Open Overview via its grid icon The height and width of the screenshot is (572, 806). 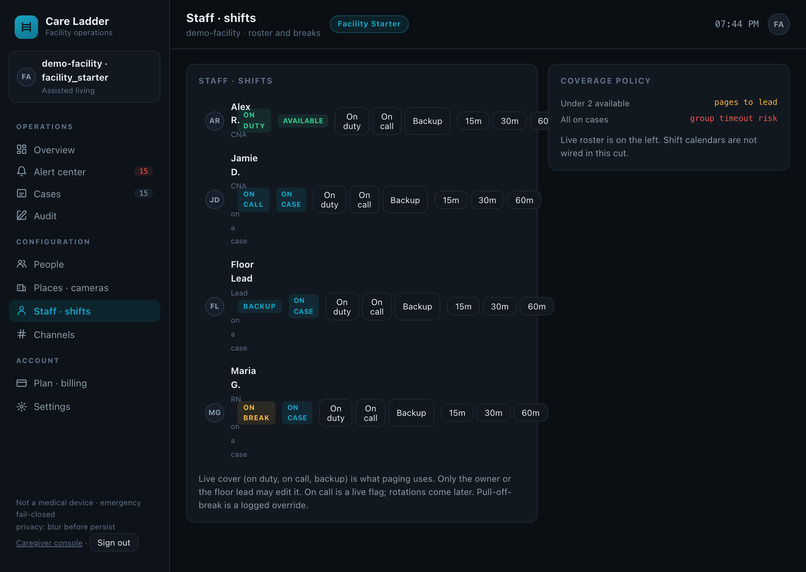point(22,150)
